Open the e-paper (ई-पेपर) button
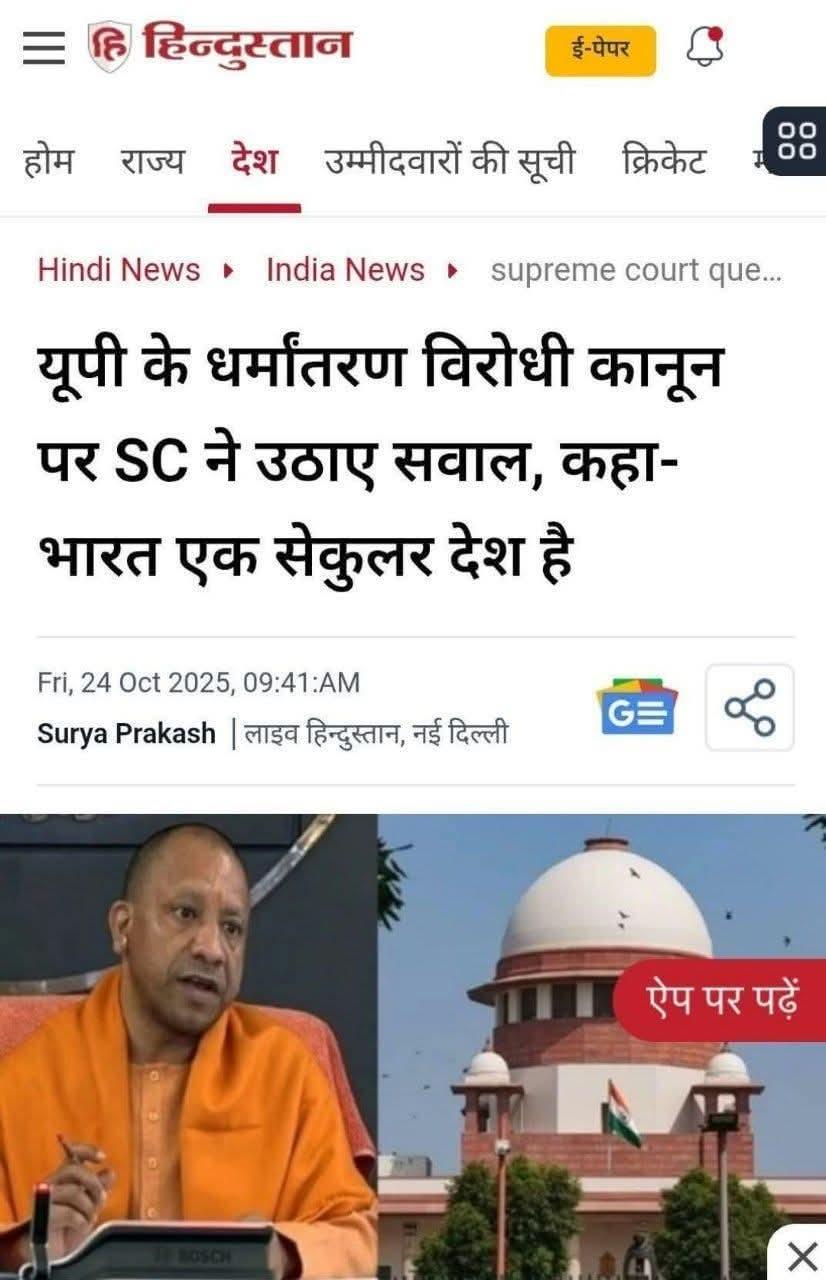826x1280 pixels. point(600,50)
